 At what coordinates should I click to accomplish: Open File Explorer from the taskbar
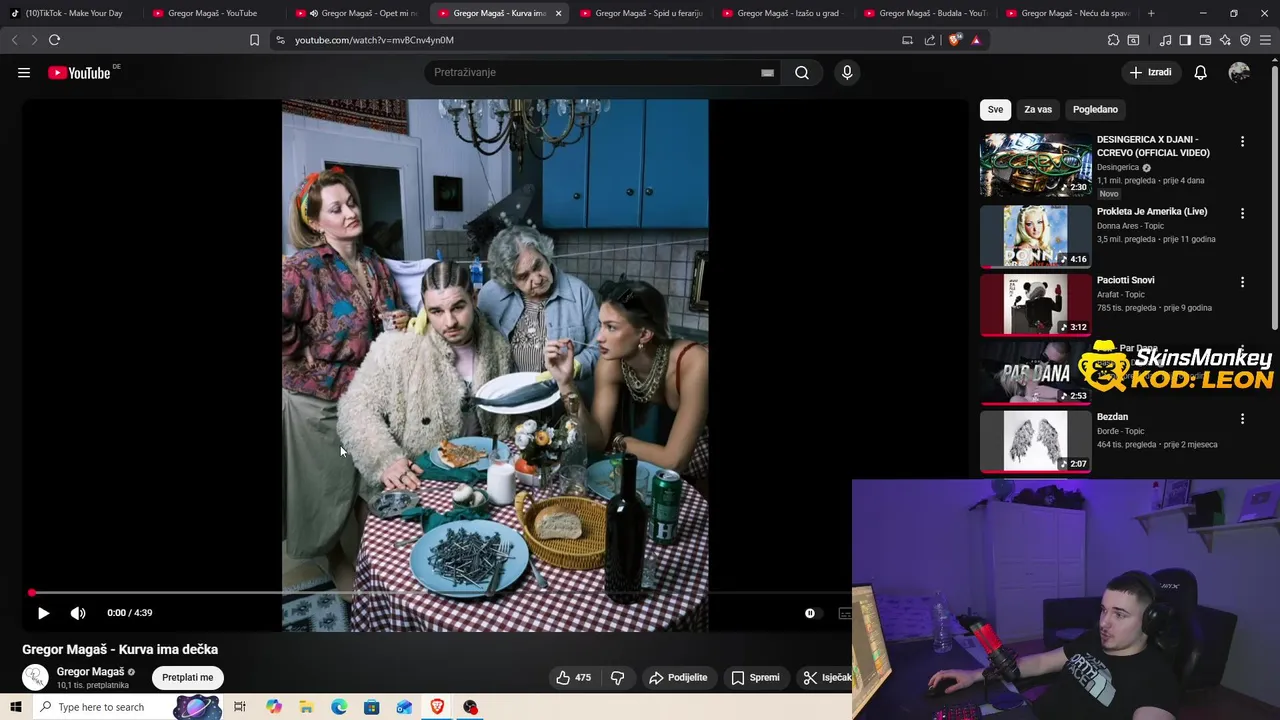click(306, 707)
